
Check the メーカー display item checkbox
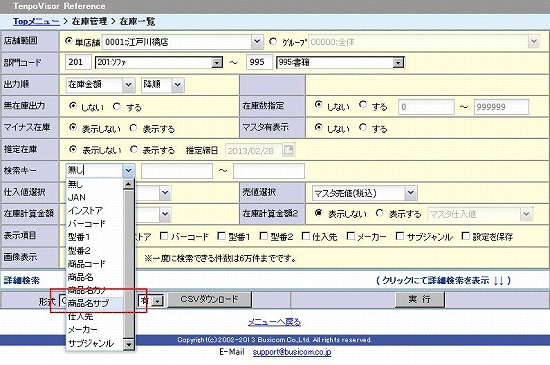350,236
